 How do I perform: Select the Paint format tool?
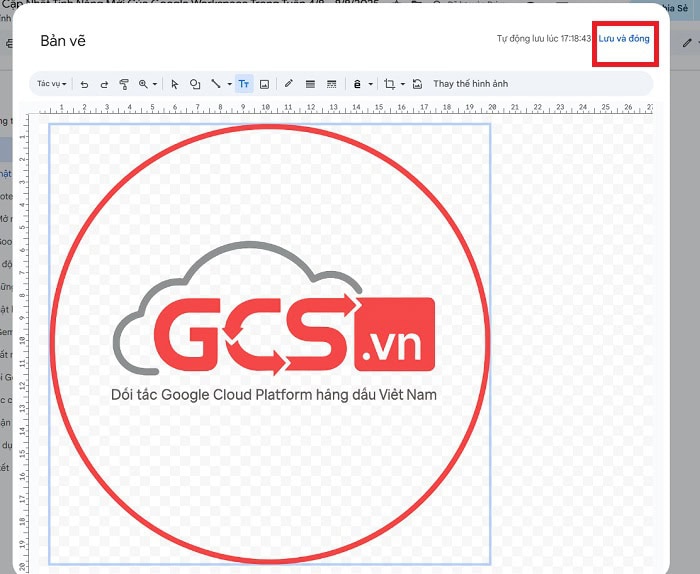click(x=124, y=84)
